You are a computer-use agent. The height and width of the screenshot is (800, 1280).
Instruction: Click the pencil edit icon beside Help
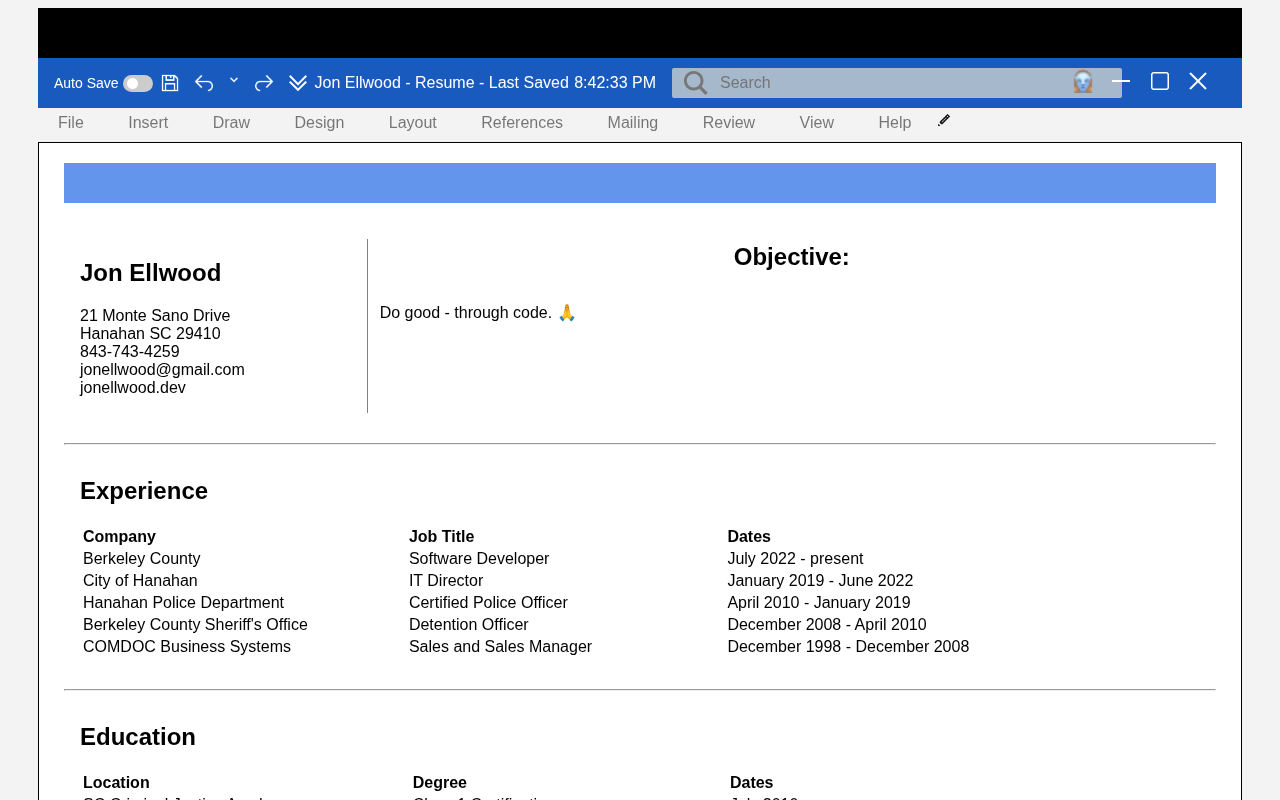(944, 120)
